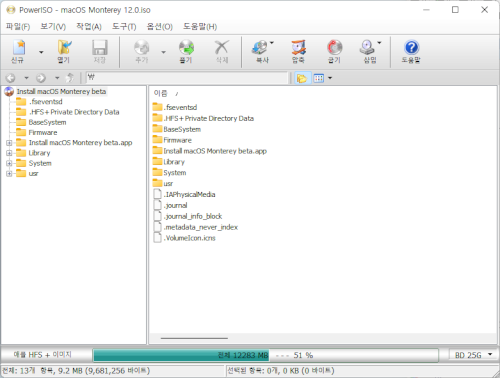
Task: Click the Forward navigation arrow
Action: click(41, 78)
